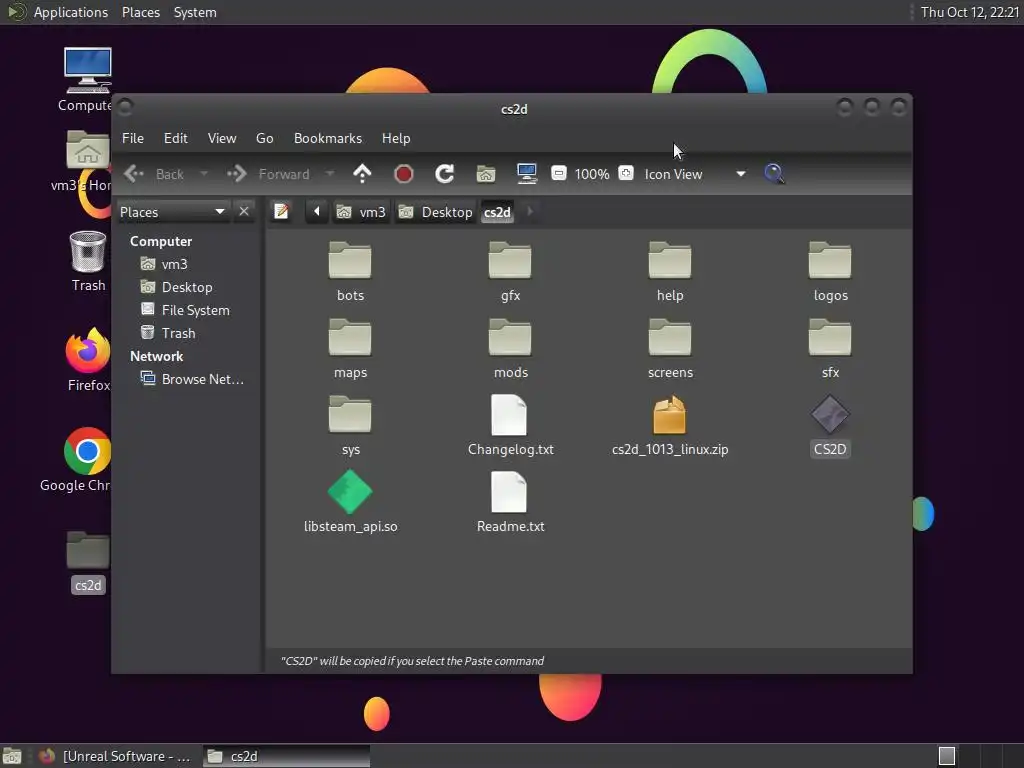Viewport: 1024px width, 768px height.
Task: Click show desktop button in taskbar
Action: click(x=12, y=756)
